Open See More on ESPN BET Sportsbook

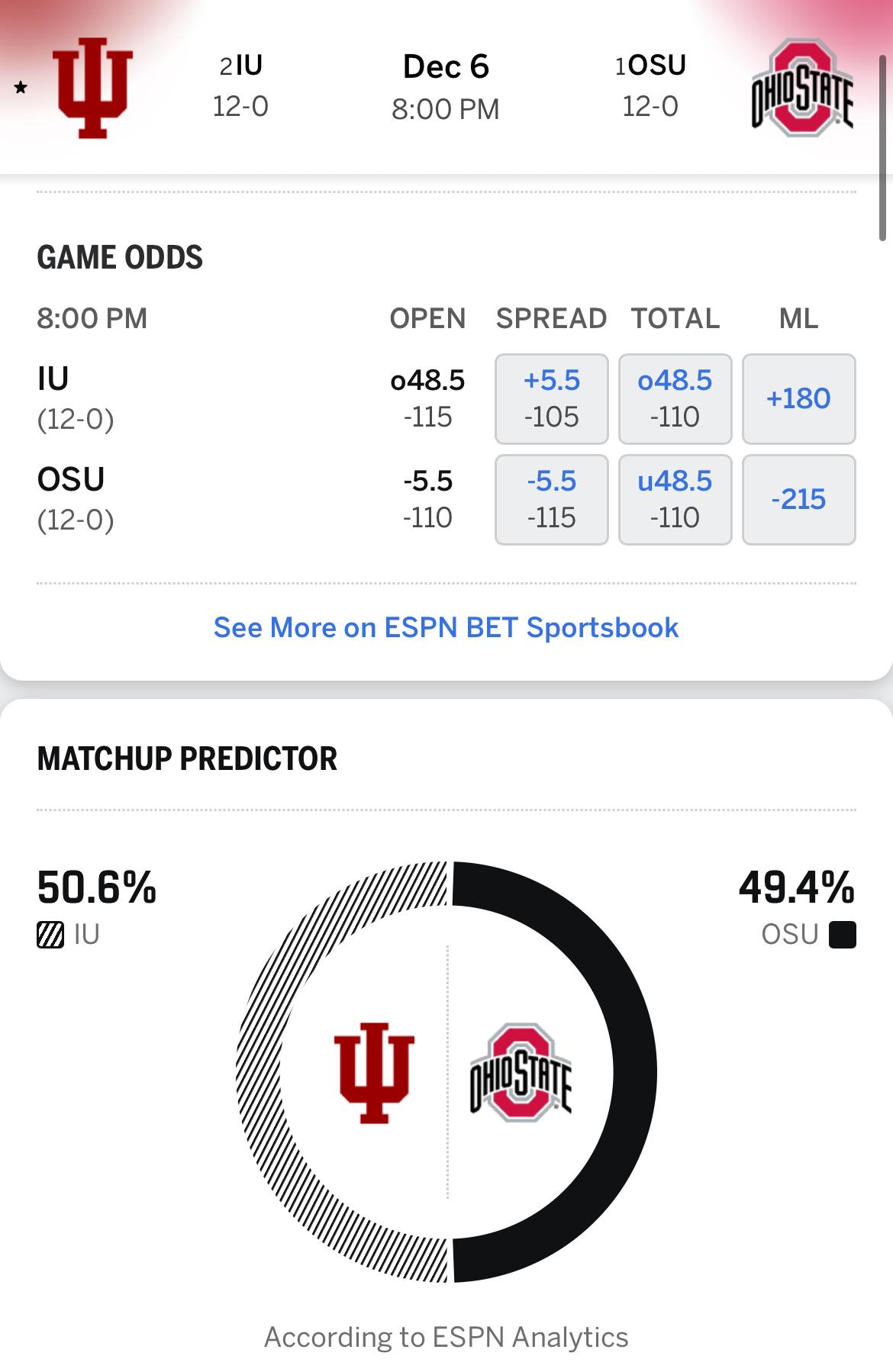tap(446, 627)
